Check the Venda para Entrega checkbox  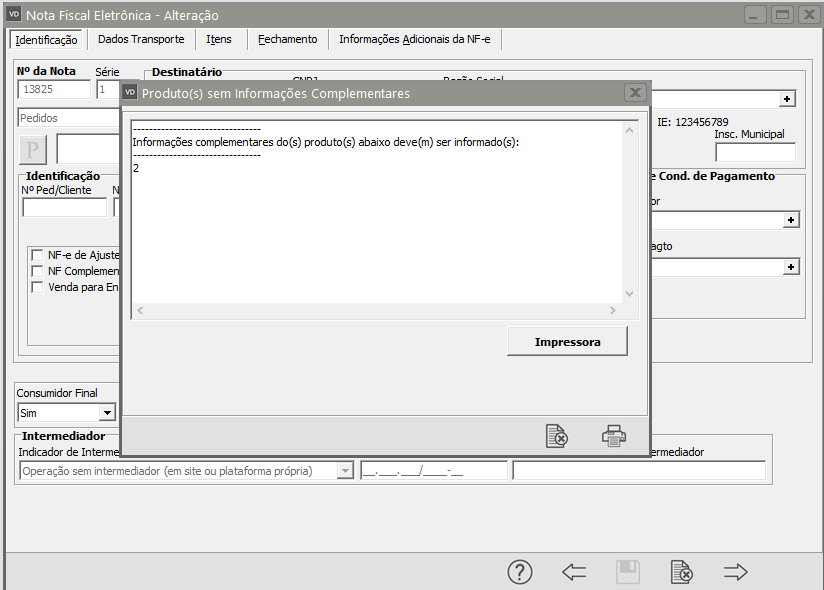38,287
